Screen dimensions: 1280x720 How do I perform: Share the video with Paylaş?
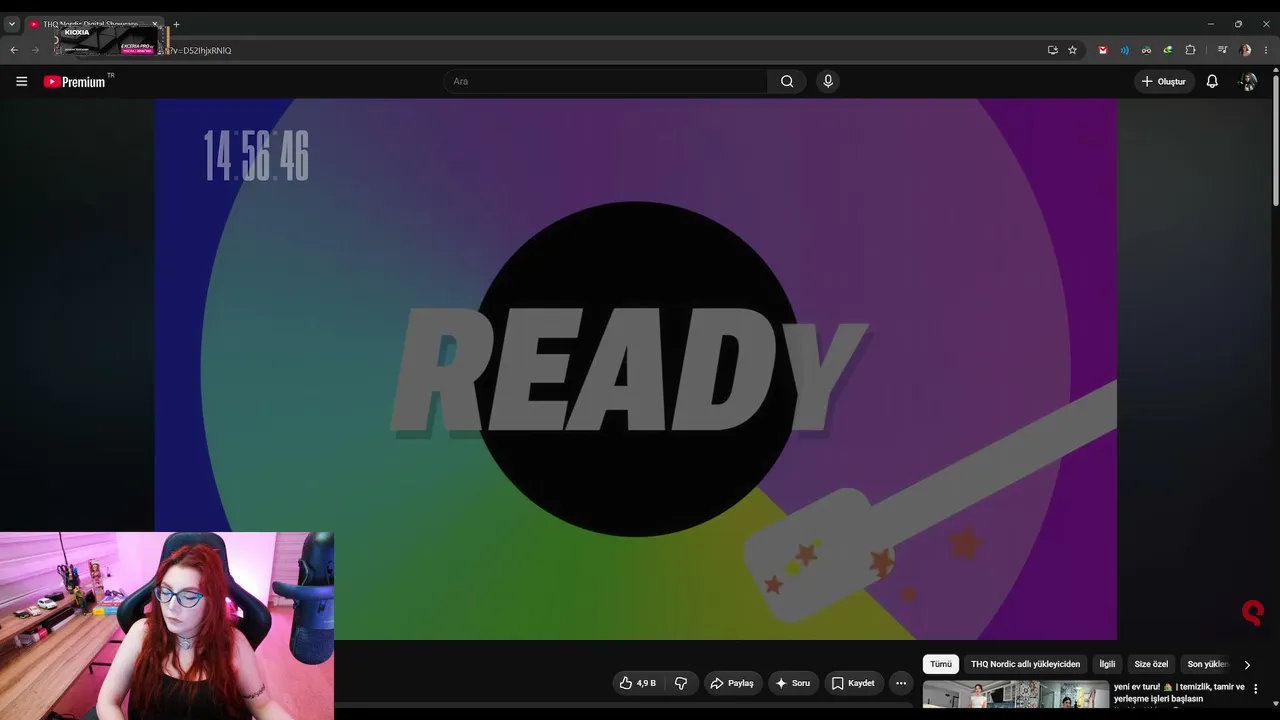tap(732, 683)
